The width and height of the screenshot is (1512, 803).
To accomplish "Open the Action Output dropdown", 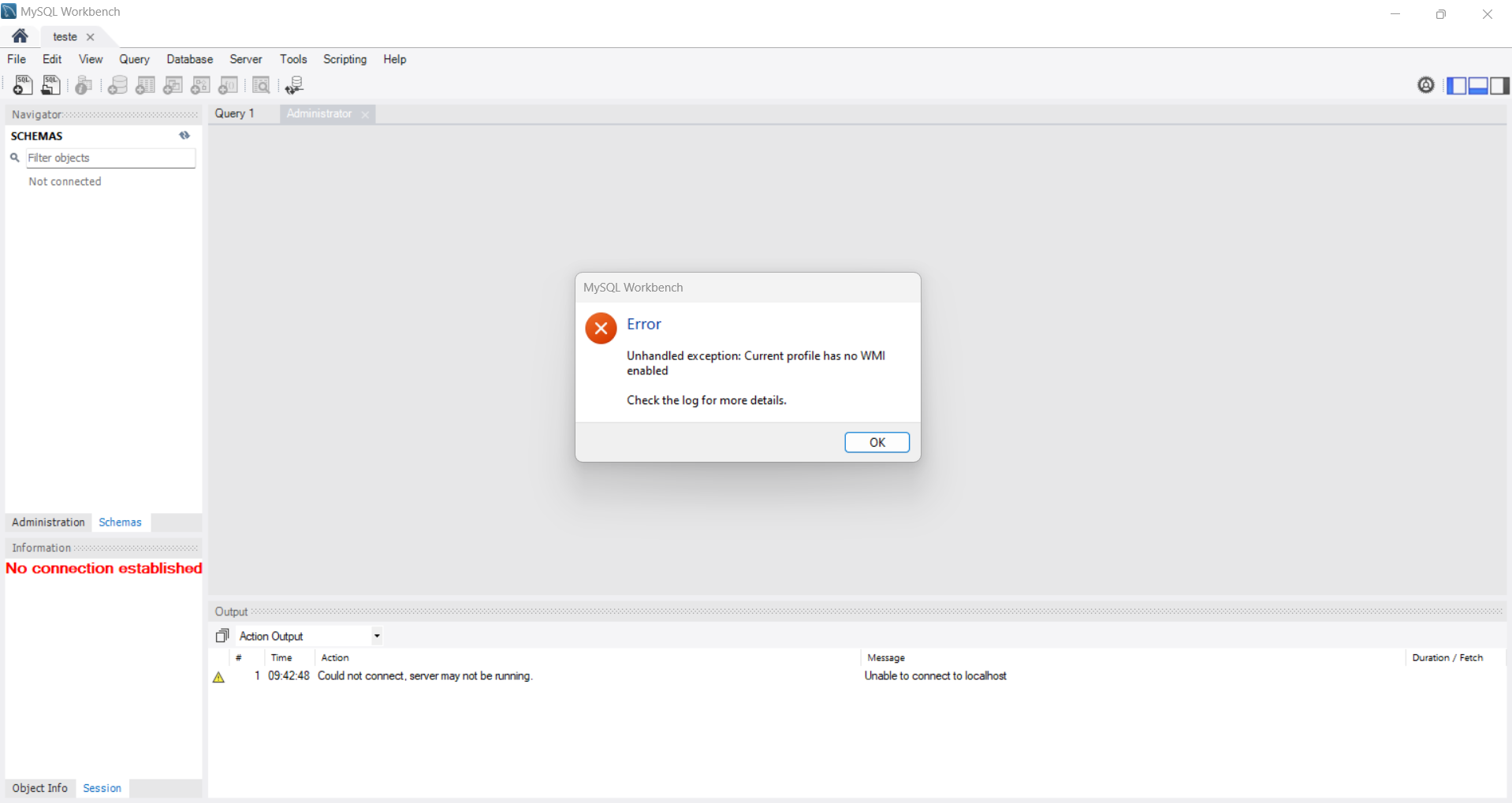I will point(377,636).
